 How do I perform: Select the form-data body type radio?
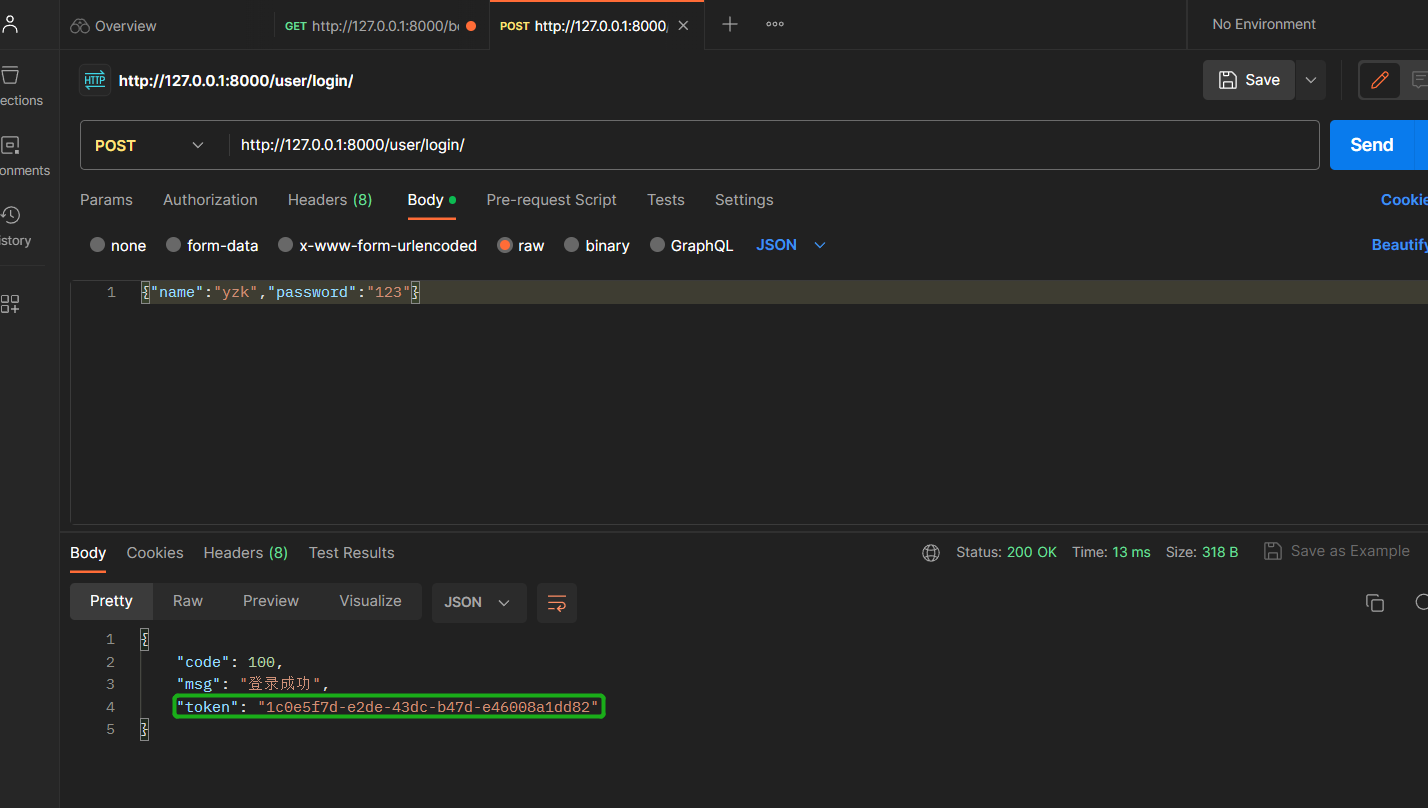(173, 245)
